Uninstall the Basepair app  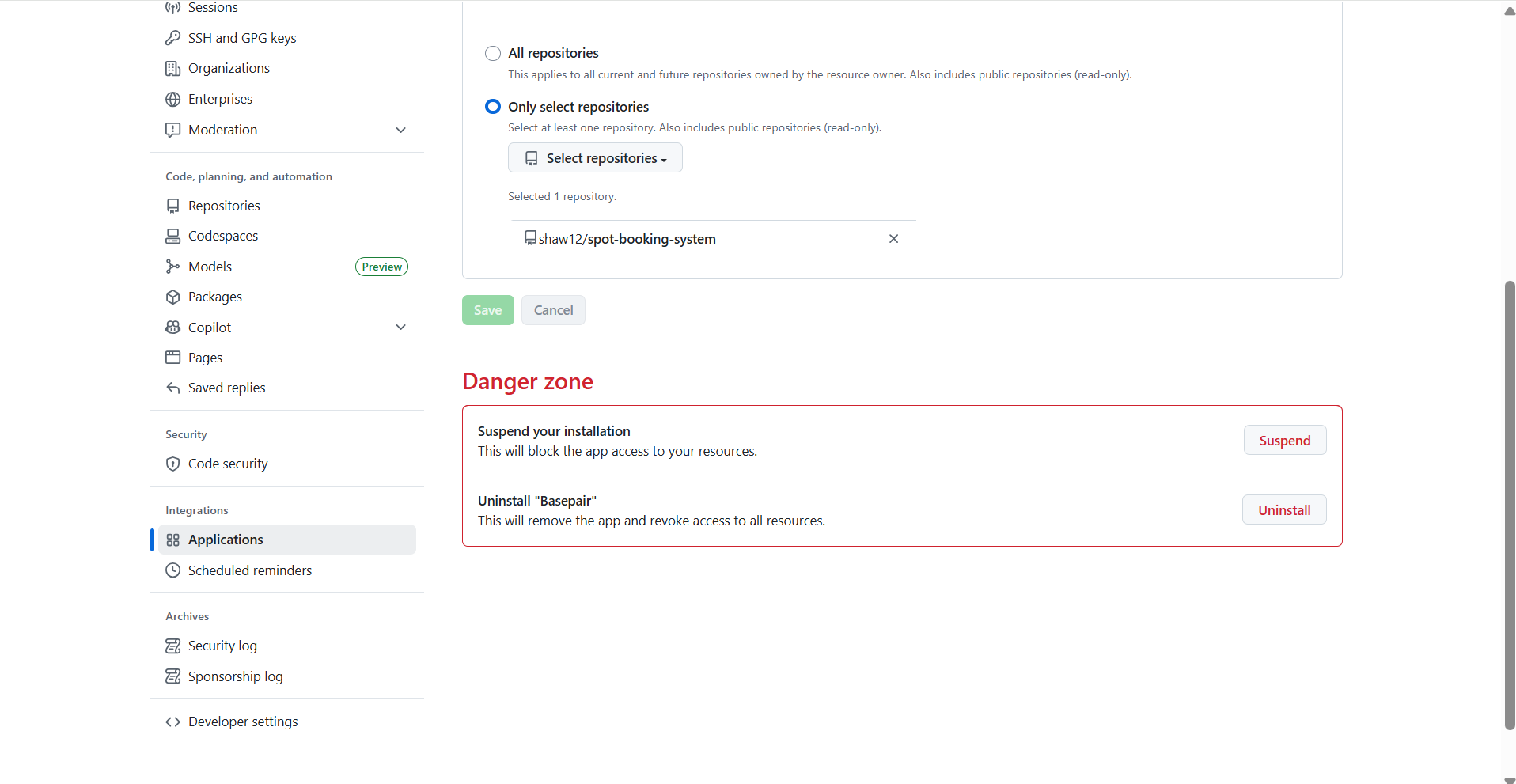pos(1283,509)
